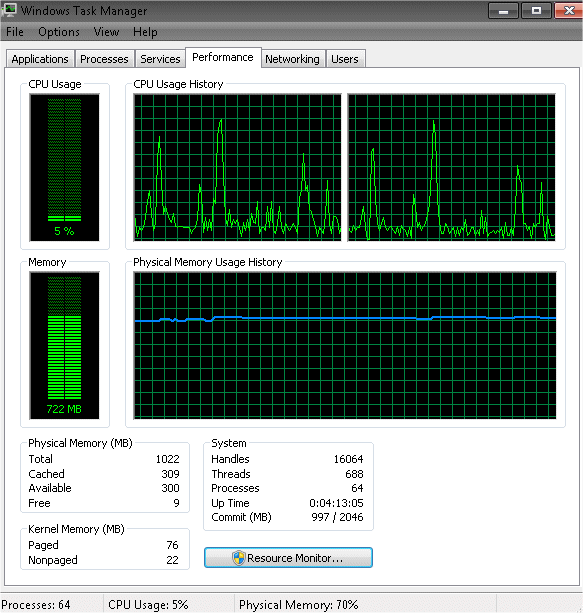
Task: Click the CPU Usage 5 % meter
Action: click(65, 167)
